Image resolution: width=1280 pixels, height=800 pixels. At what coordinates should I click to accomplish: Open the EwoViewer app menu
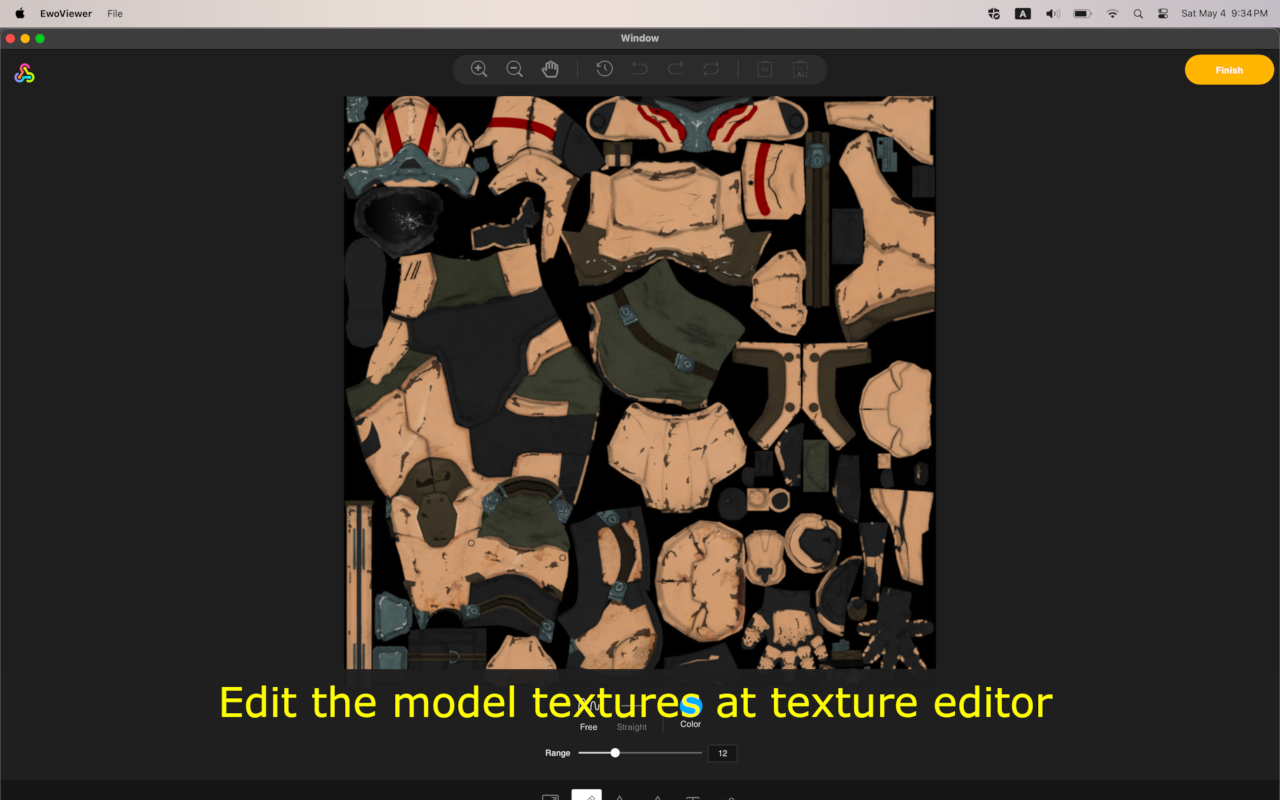tap(66, 14)
